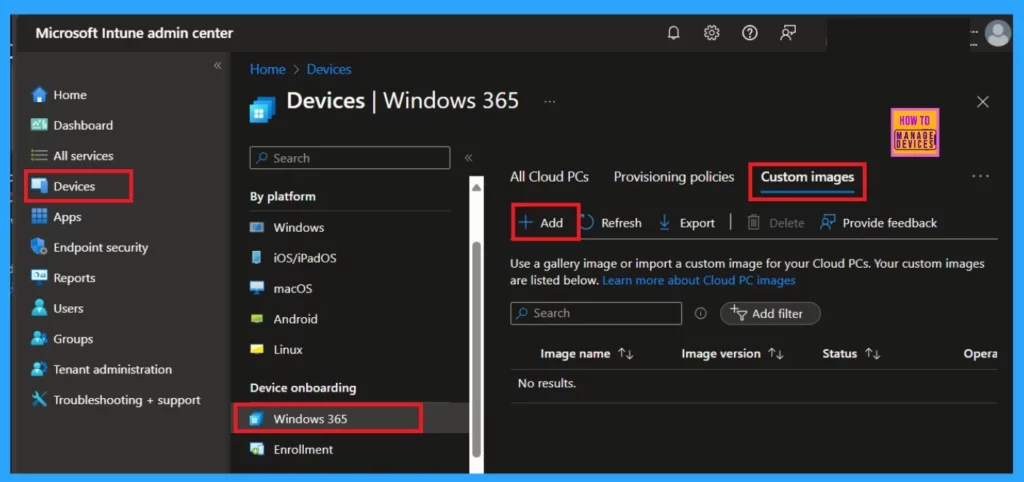Click the Dashboard chart icon

pos(40,125)
